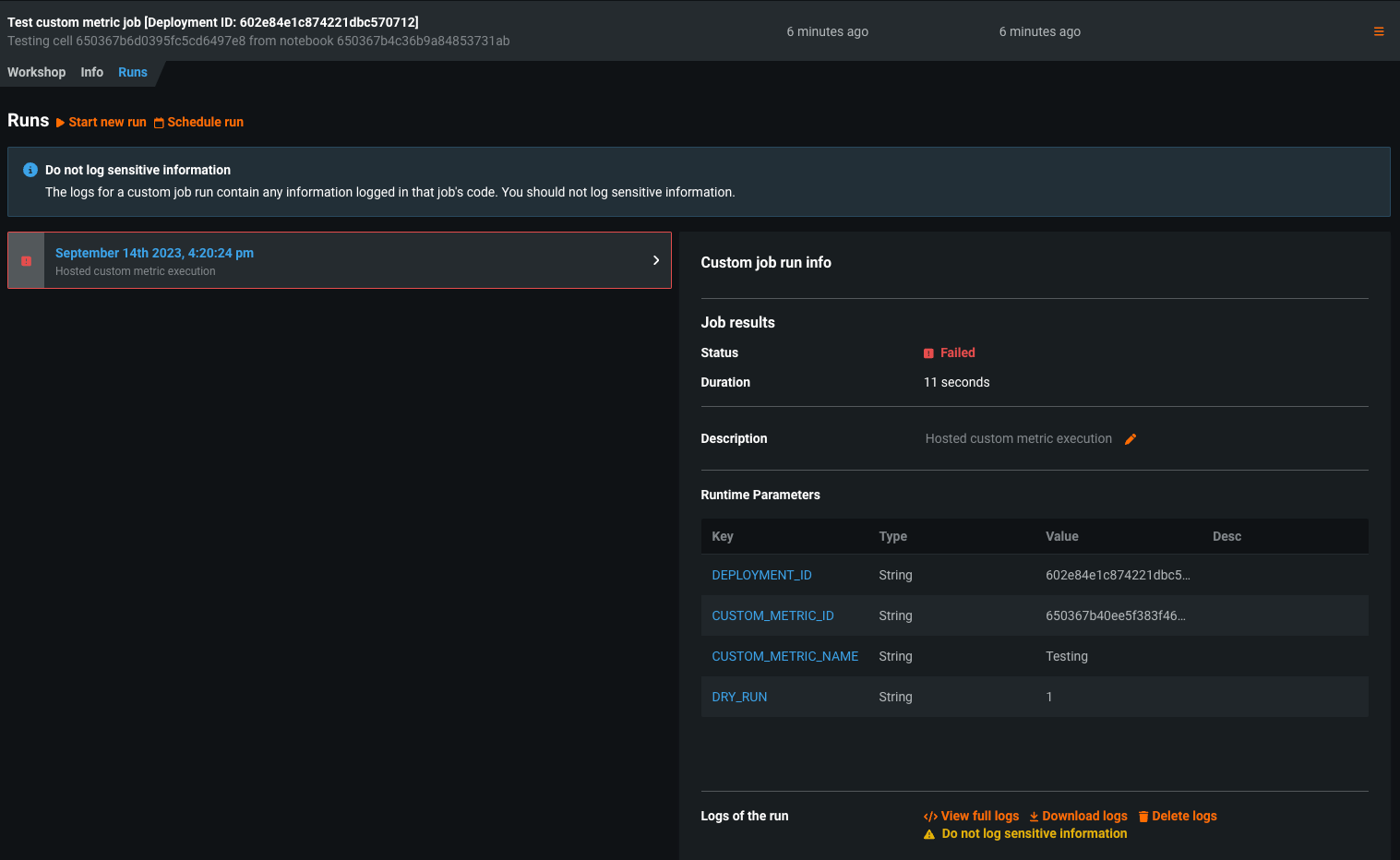Expand run entry using the chevron arrow
The height and width of the screenshot is (860, 1400).
tap(656, 260)
